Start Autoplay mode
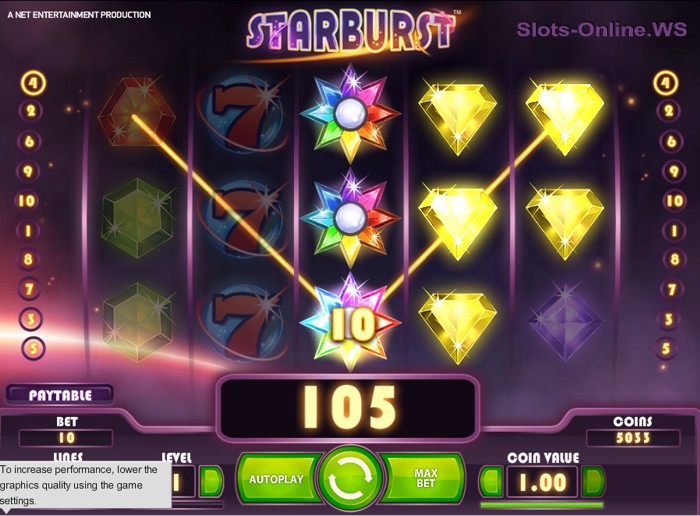This screenshot has width=700, height=516. (278, 479)
